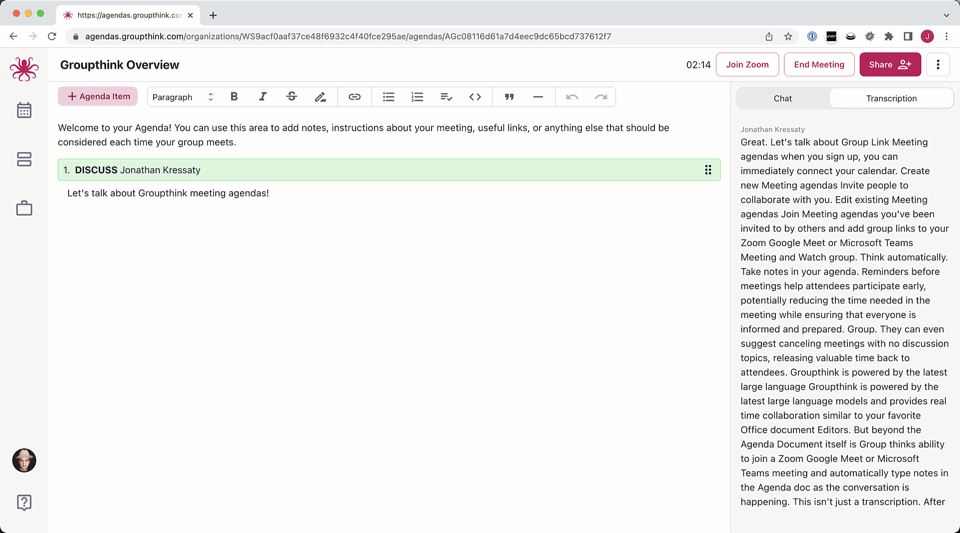Click the End Meeting button
960x533 pixels.
point(819,64)
